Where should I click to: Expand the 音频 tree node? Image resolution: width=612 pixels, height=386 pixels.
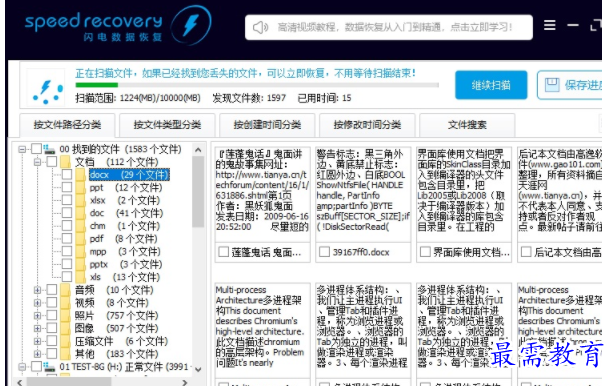coord(37,290)
